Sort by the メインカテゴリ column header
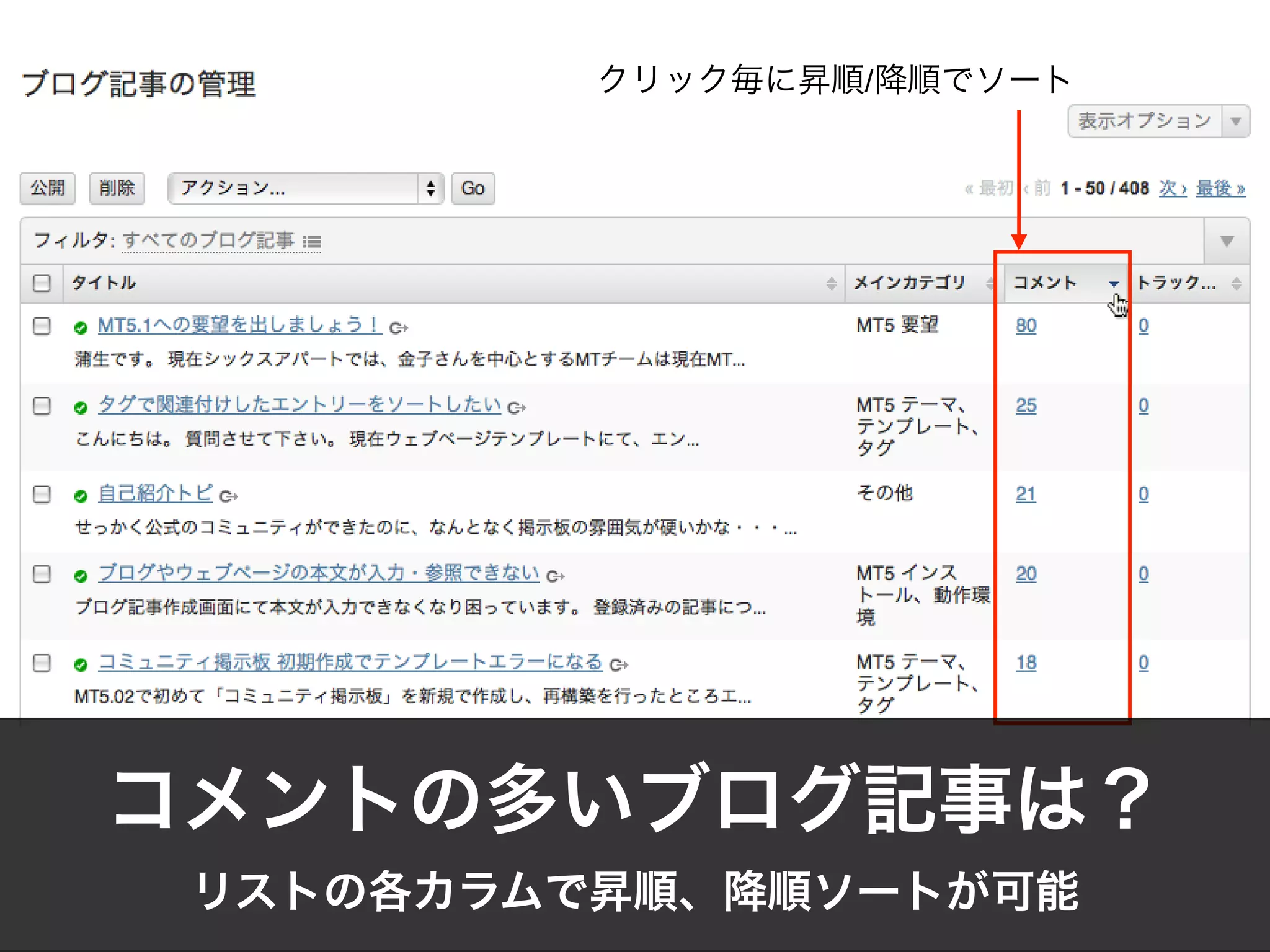This screenshot has height=952, width=1270. point(910,283)
